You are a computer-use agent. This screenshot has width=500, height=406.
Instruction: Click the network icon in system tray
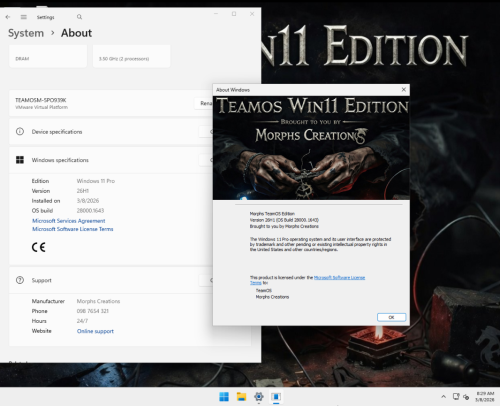click(456, 396)
